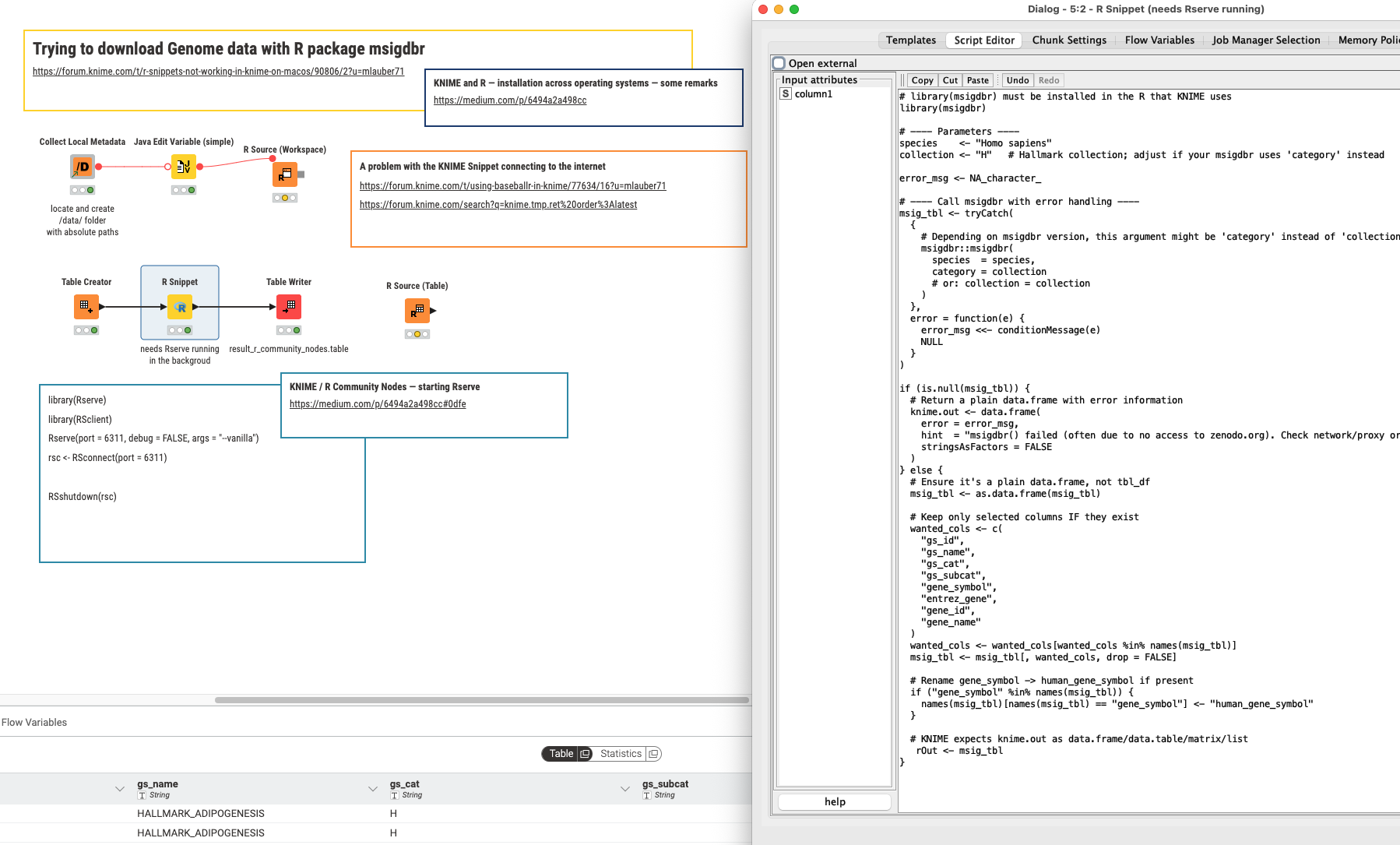This screenshot has width=1400, height=845.
Task: Switch output view to Table
Action: [561, 754]
